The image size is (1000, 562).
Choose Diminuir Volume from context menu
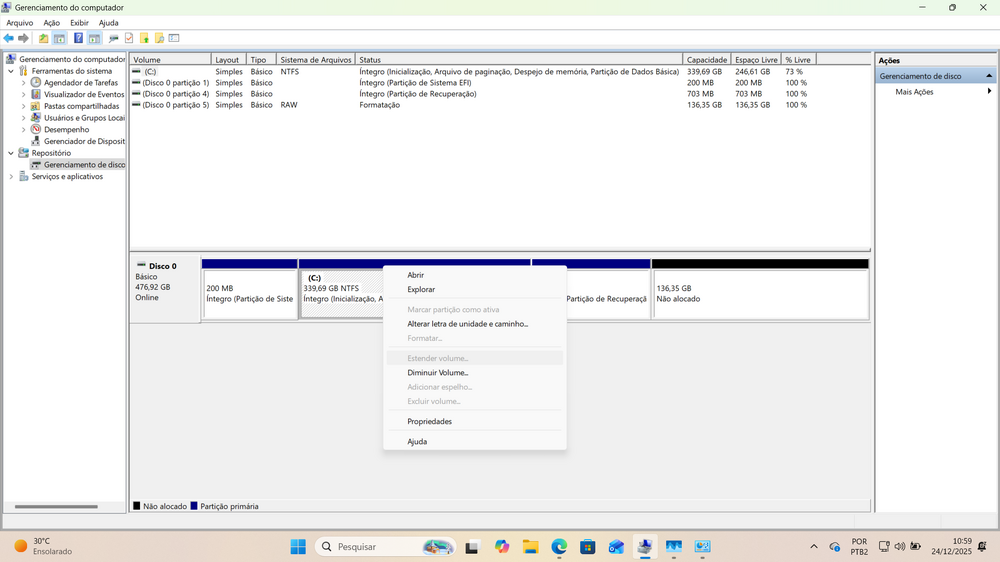pyautogui.click(x=437, y=372)
